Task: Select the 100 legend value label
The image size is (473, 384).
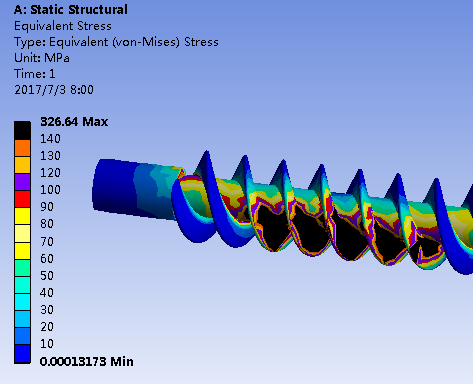Action: coord(50,190)
